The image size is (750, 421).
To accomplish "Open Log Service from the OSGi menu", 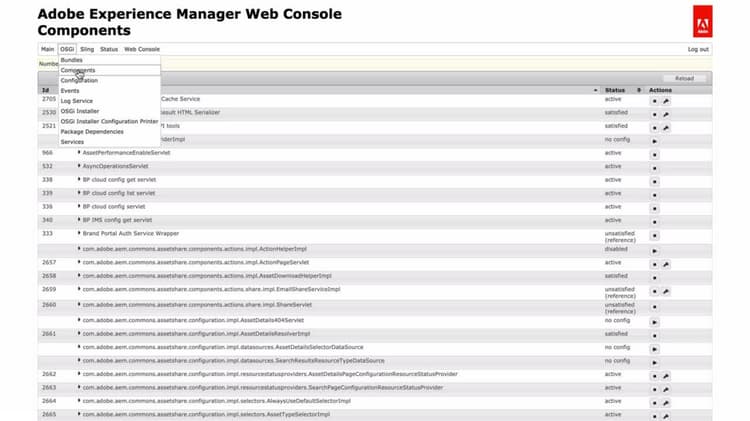I will click(x=110, y=101).
